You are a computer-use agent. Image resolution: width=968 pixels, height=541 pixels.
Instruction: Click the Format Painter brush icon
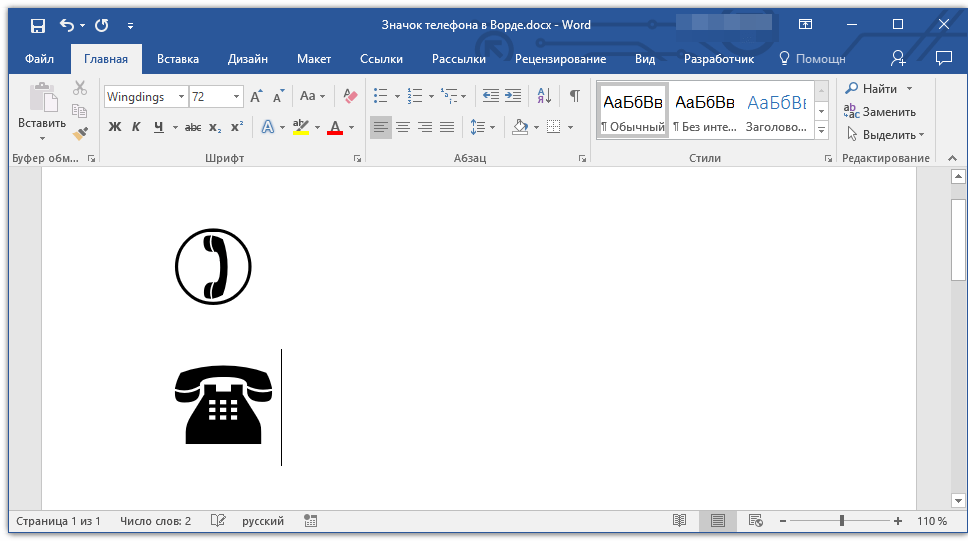coord(81,132)
